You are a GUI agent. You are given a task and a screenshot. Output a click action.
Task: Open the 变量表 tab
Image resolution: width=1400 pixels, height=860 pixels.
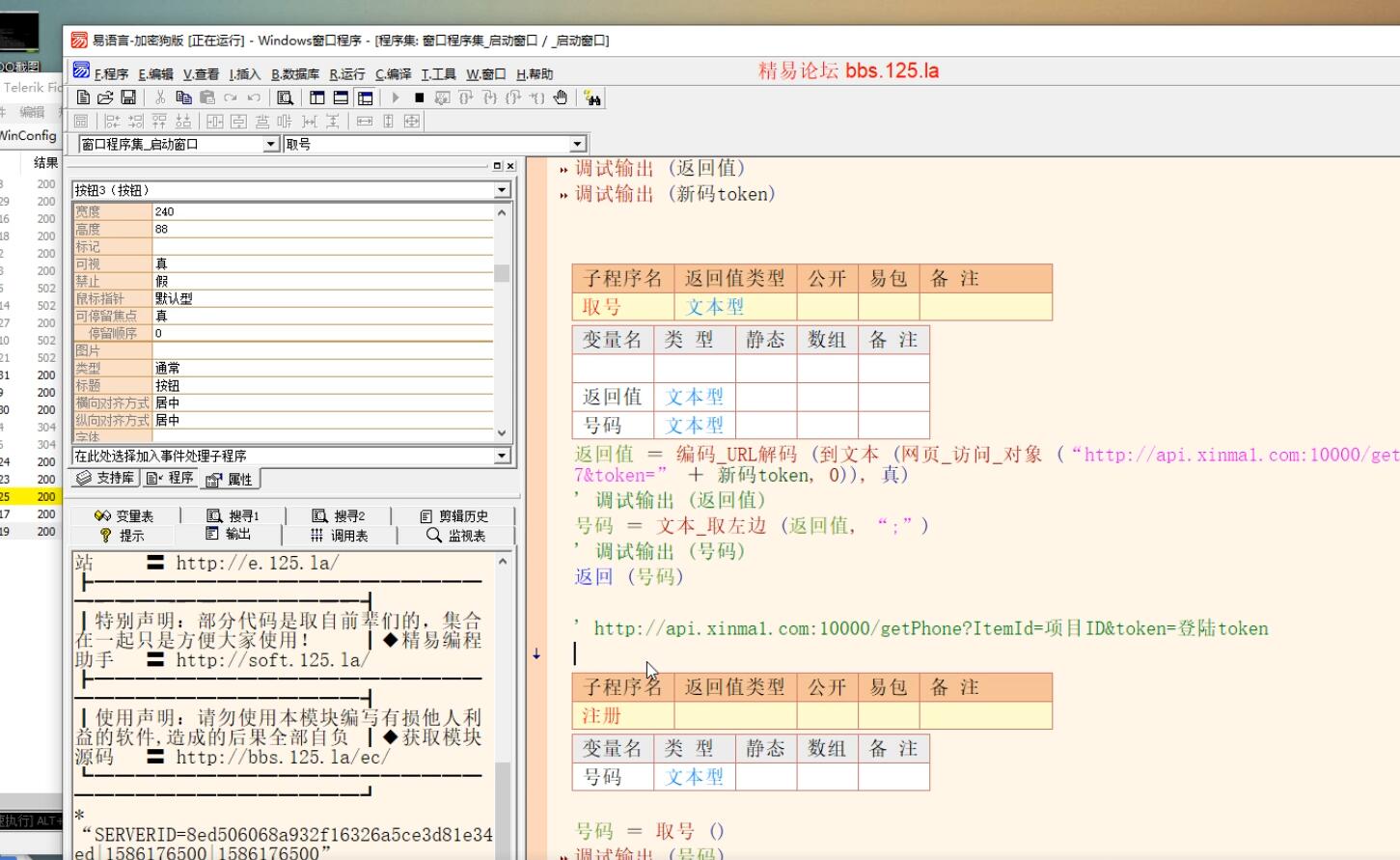124,515
